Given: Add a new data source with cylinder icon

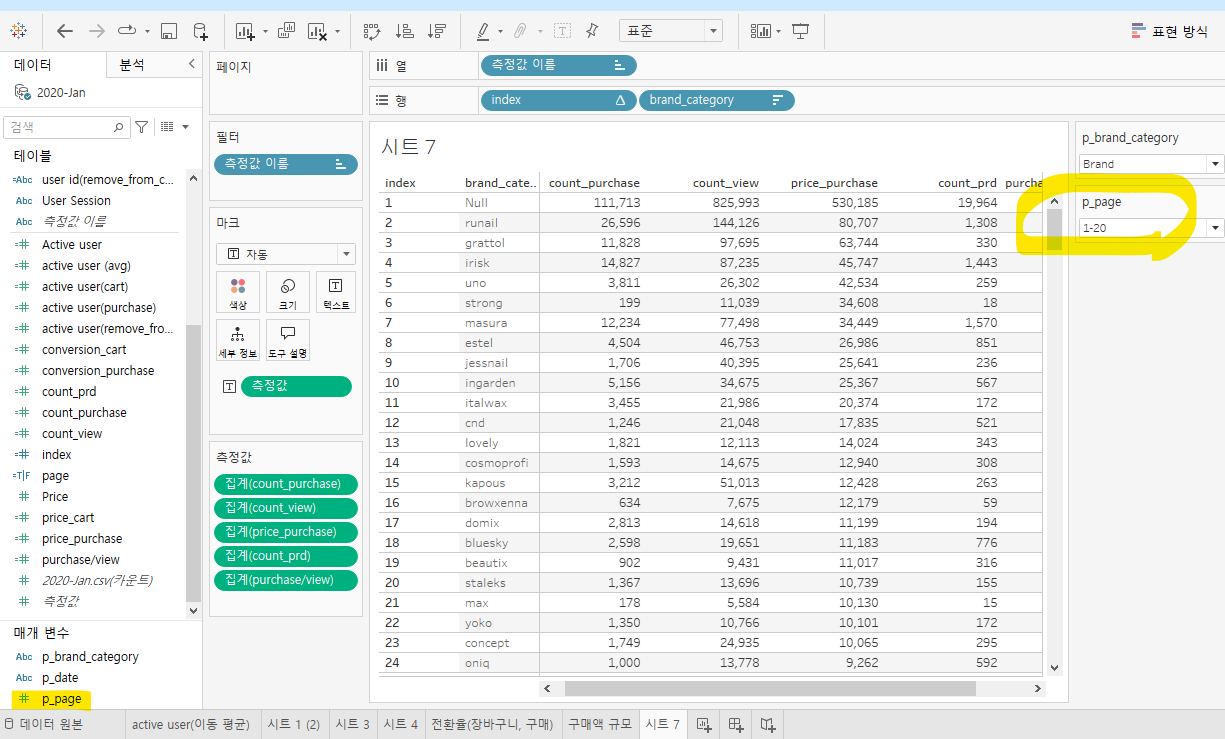Looking at the screenshot, I should coord(201,31).
